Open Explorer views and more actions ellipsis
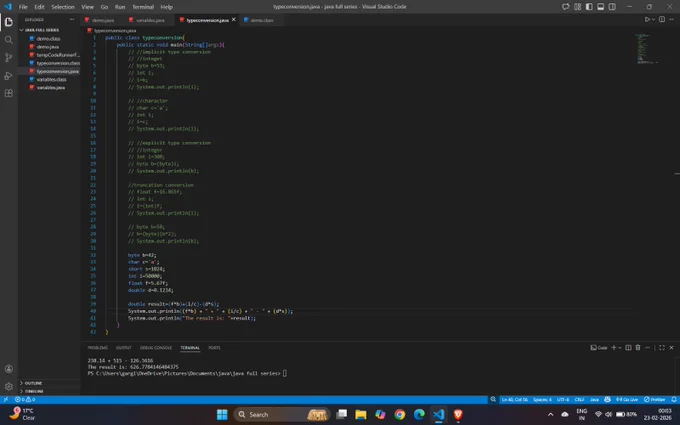 point(72,20)
